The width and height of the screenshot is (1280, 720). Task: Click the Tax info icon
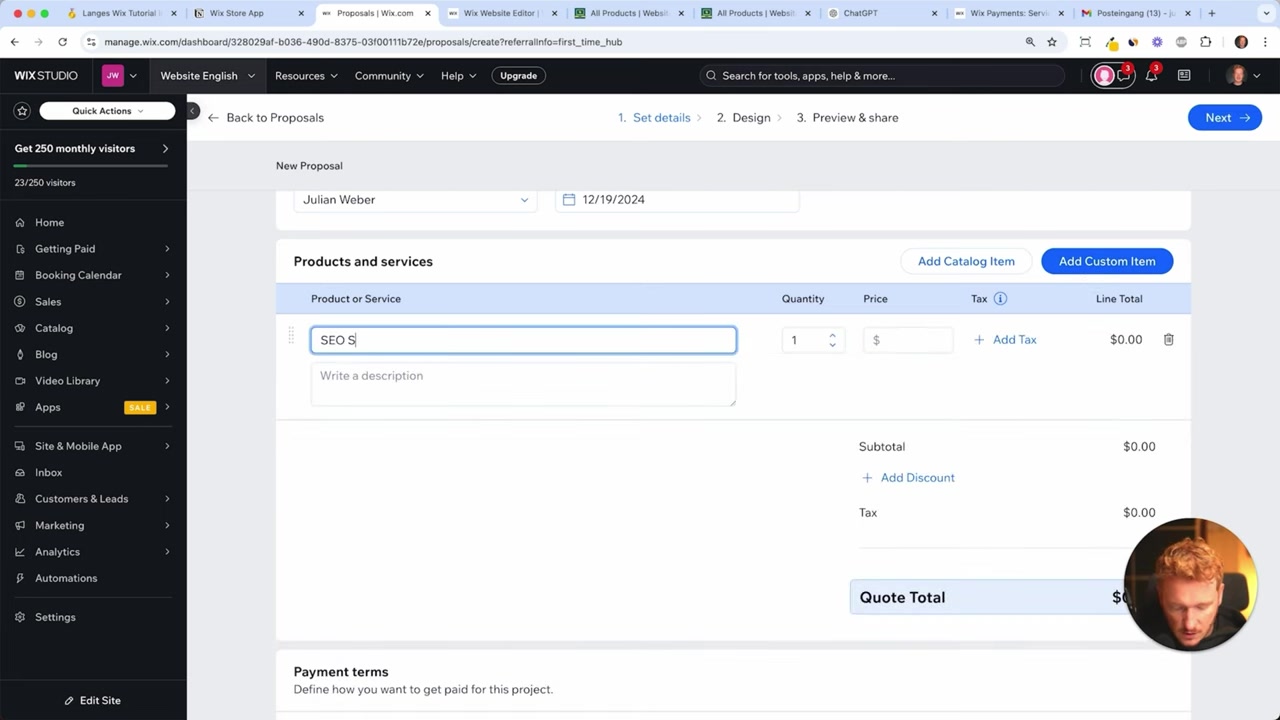point(1000,299)
